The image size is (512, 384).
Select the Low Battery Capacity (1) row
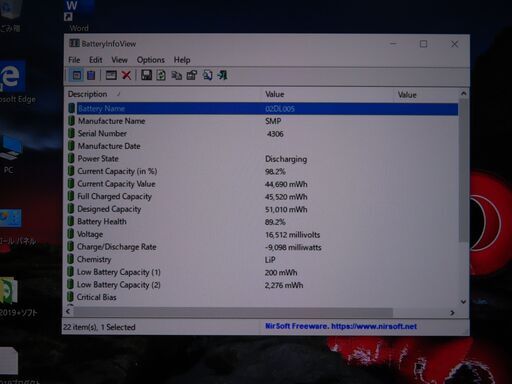pyautogui.click(x=263, y=272)
